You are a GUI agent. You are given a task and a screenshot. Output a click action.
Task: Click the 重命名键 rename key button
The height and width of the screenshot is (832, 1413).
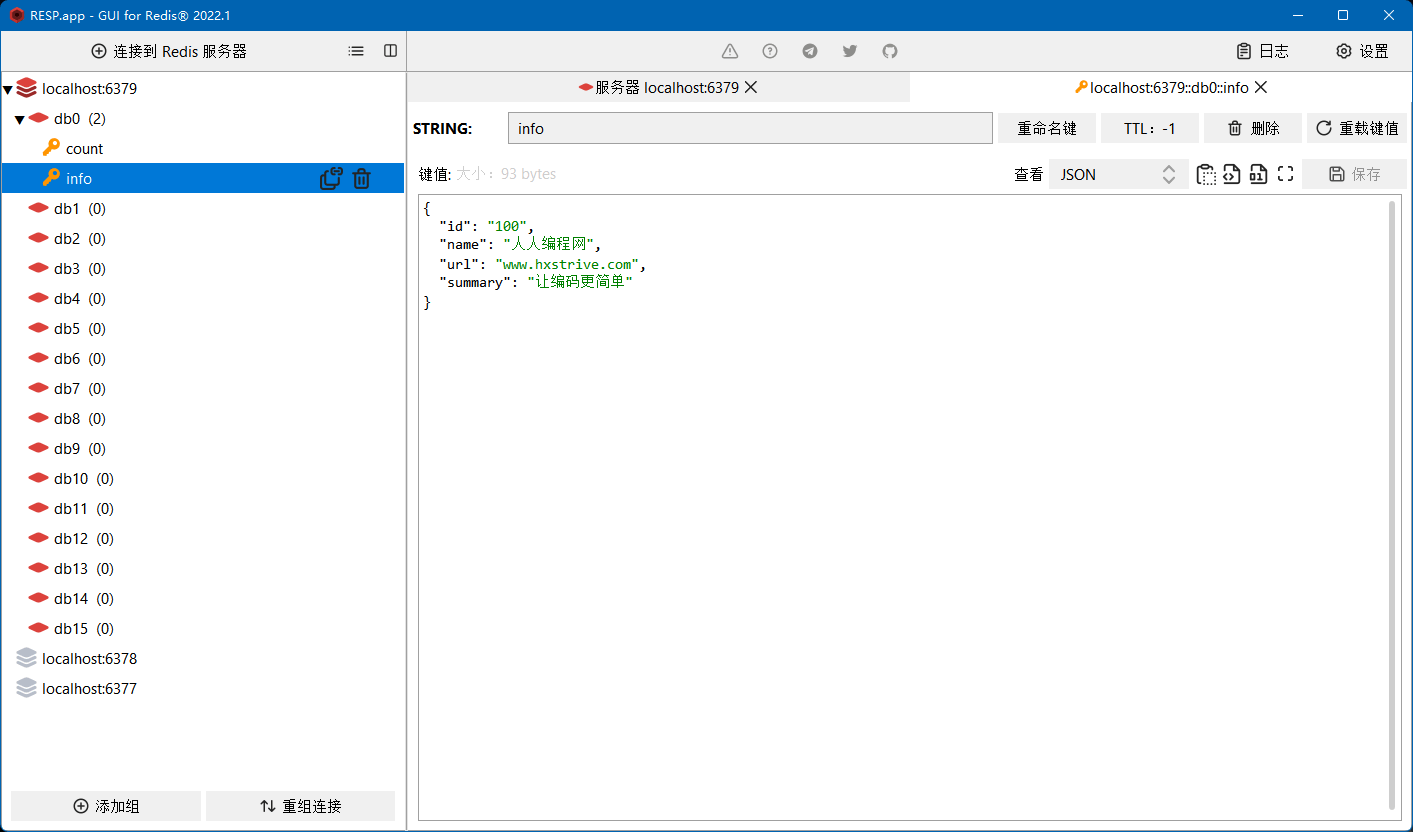(x=1047, y=128)
